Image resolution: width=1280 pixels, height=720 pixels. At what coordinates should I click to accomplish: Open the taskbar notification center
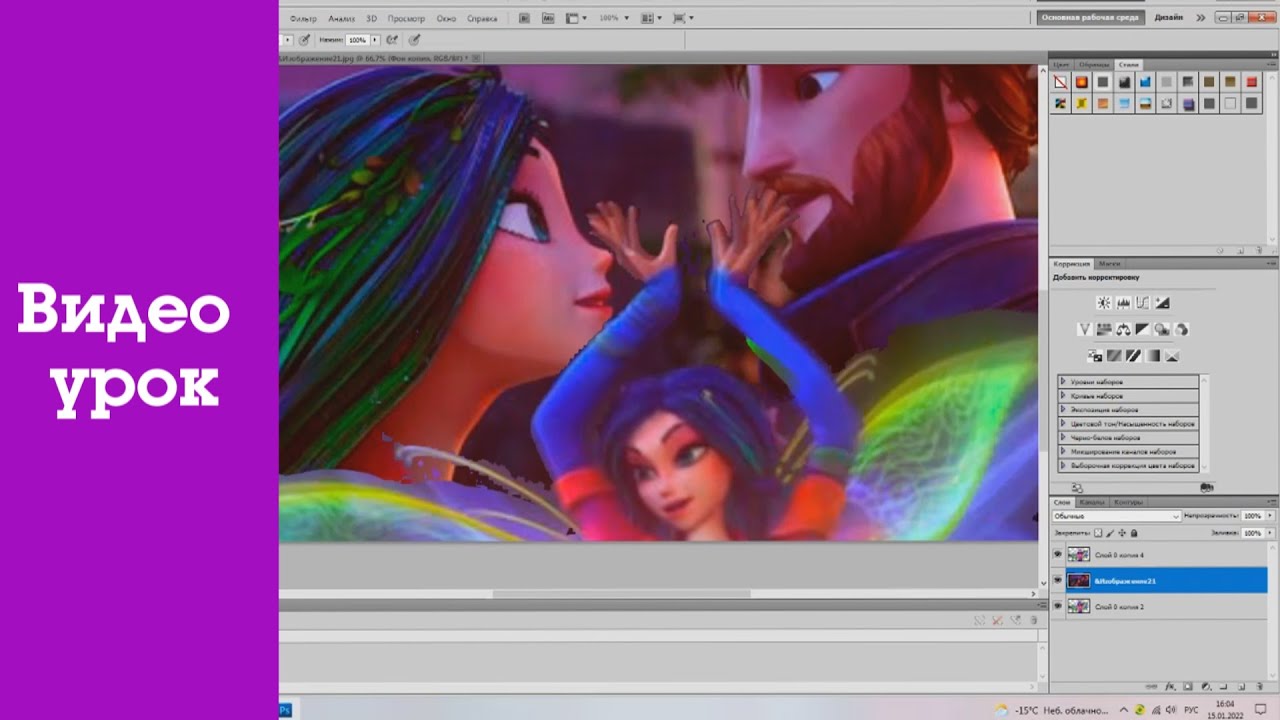1259,710
